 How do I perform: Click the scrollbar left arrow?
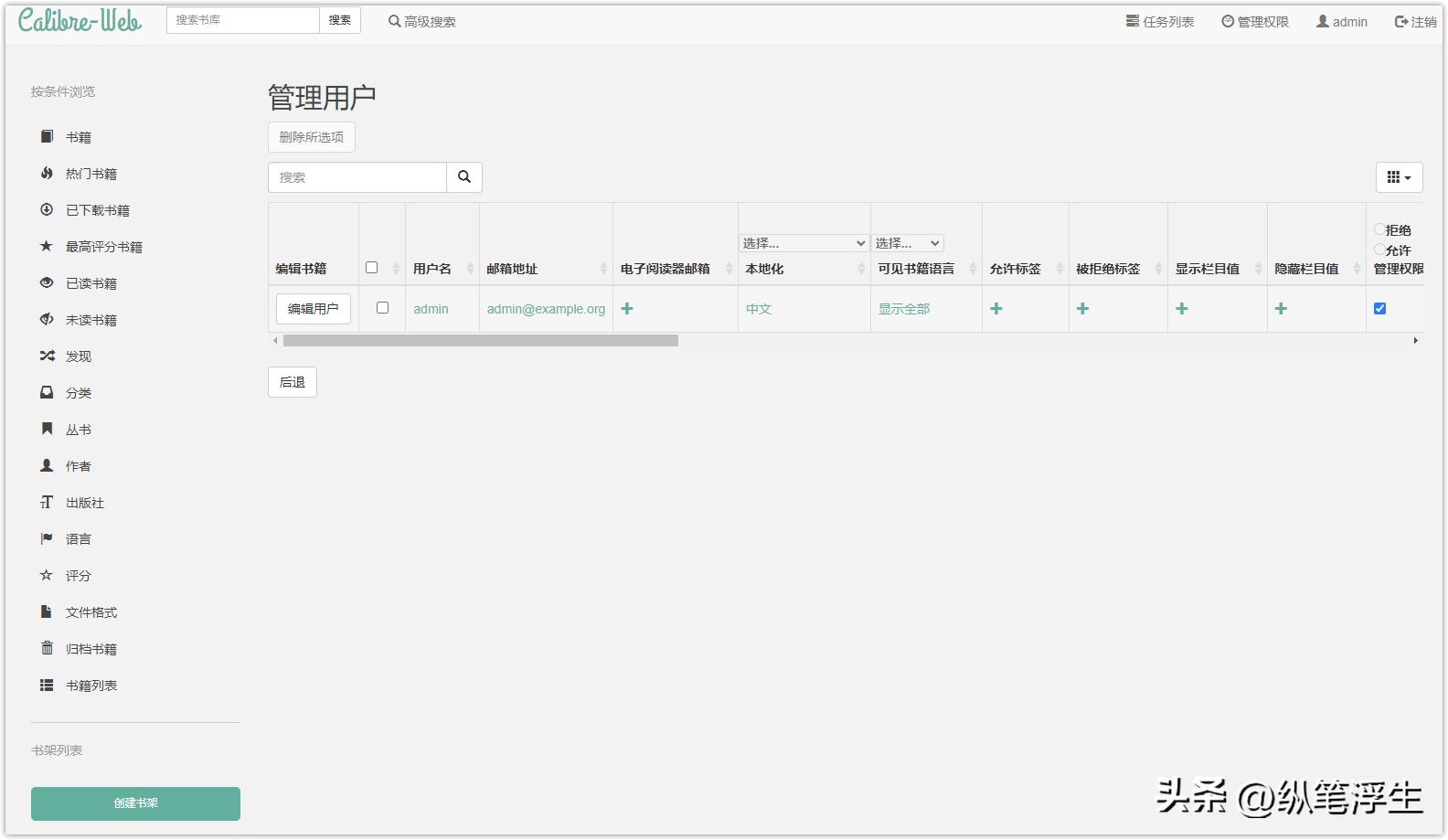(275, 340)
